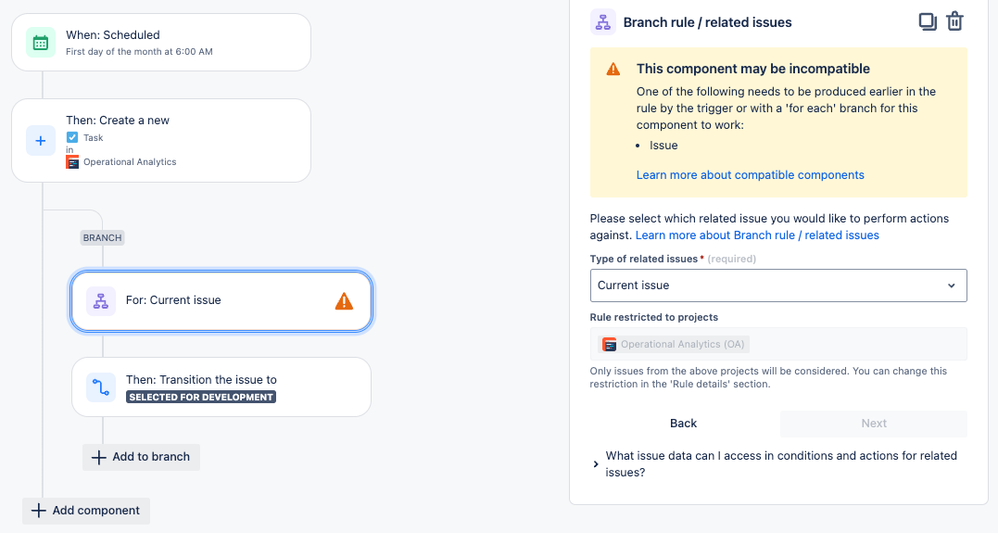This screenshot has width=998, height=533.
Task: Click the branch icon in panel header
Action: (x=603, y=22)
